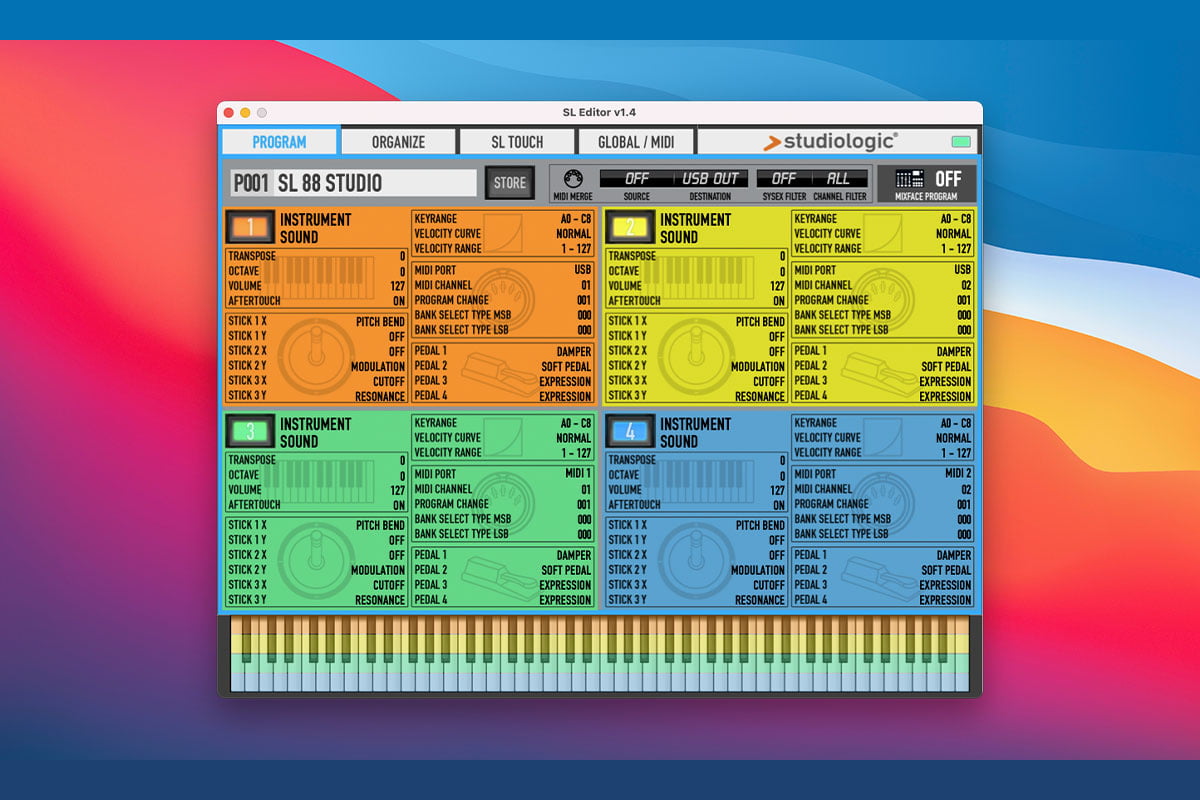Click zone 1 INSTRUMENT SOUND label
The height and width of the screenshot is (800, 1200).
(x=315, y=228)
